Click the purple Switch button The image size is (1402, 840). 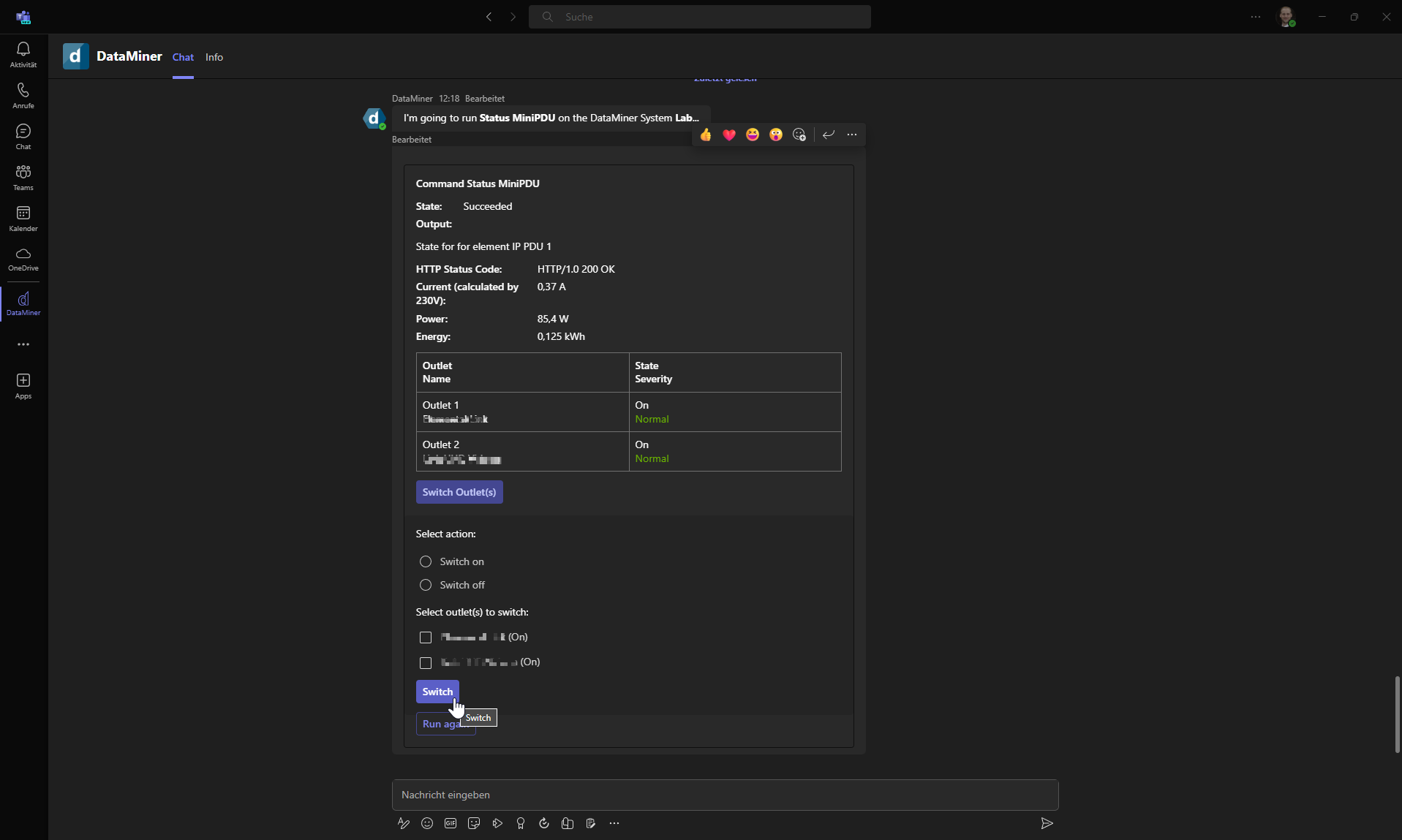tap(437, 692)
